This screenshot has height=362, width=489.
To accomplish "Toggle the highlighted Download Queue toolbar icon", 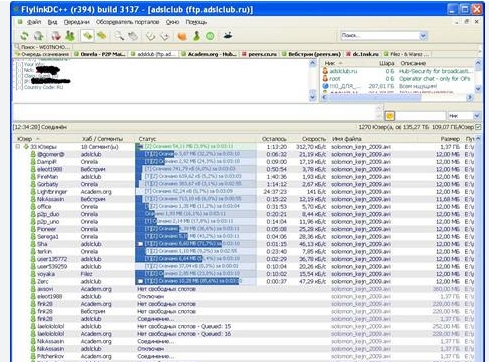I will 87,36.
